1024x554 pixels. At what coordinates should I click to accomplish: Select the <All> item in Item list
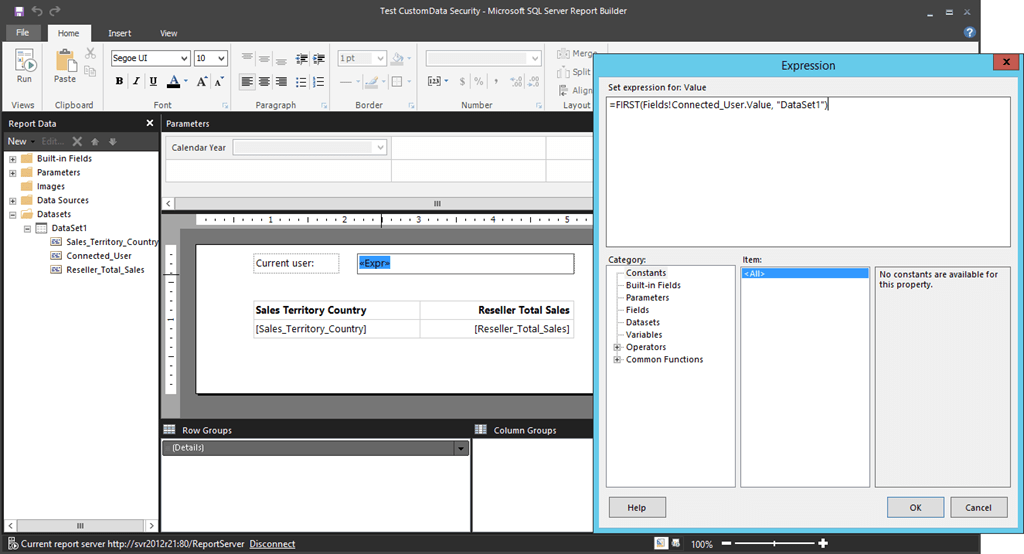pos(805,274)
